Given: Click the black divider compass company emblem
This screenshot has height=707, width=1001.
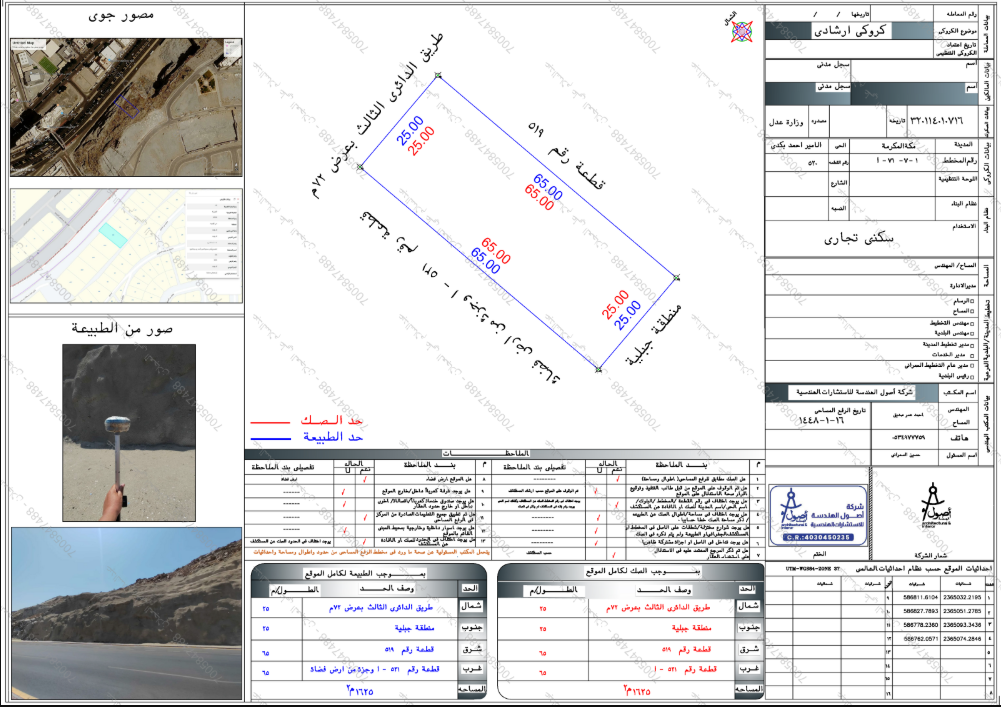Looking at the screenshot, I should coord(933,505).
